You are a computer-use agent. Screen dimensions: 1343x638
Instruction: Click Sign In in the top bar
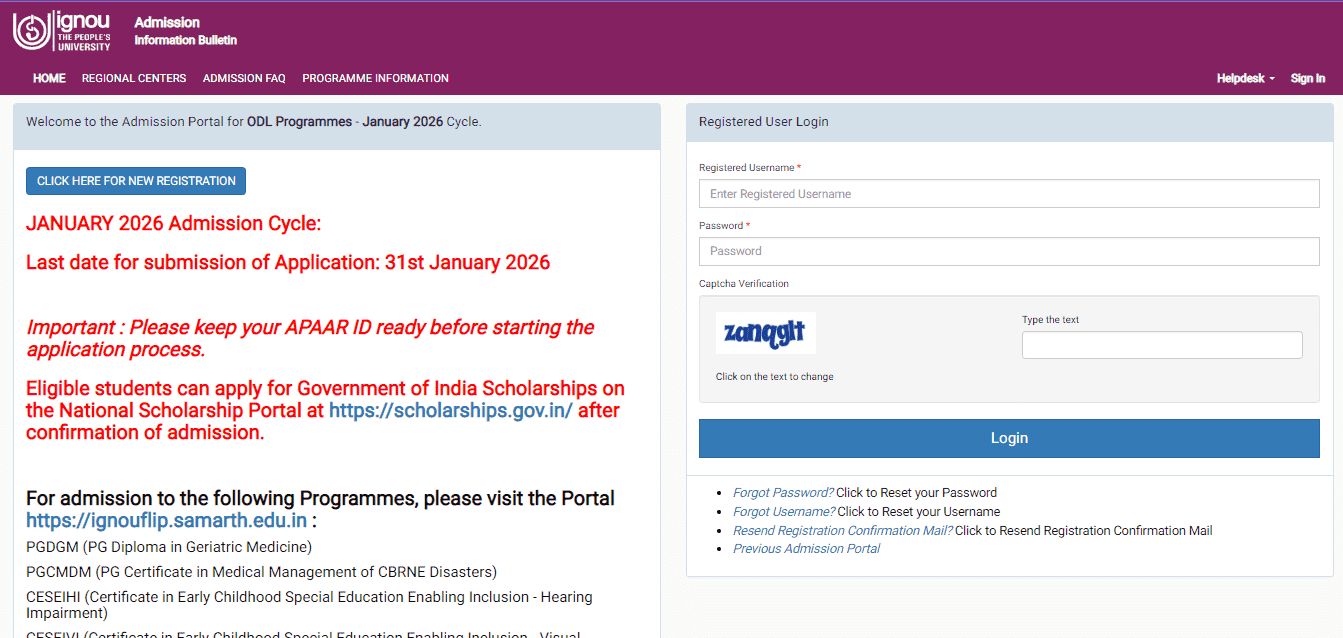point(1307,78)
